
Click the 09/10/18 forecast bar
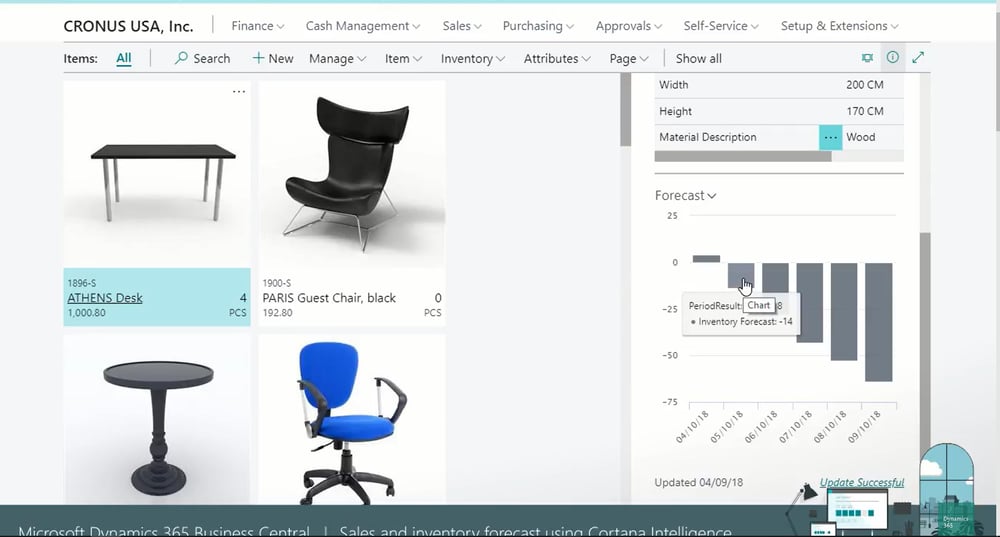coord(878,322)
